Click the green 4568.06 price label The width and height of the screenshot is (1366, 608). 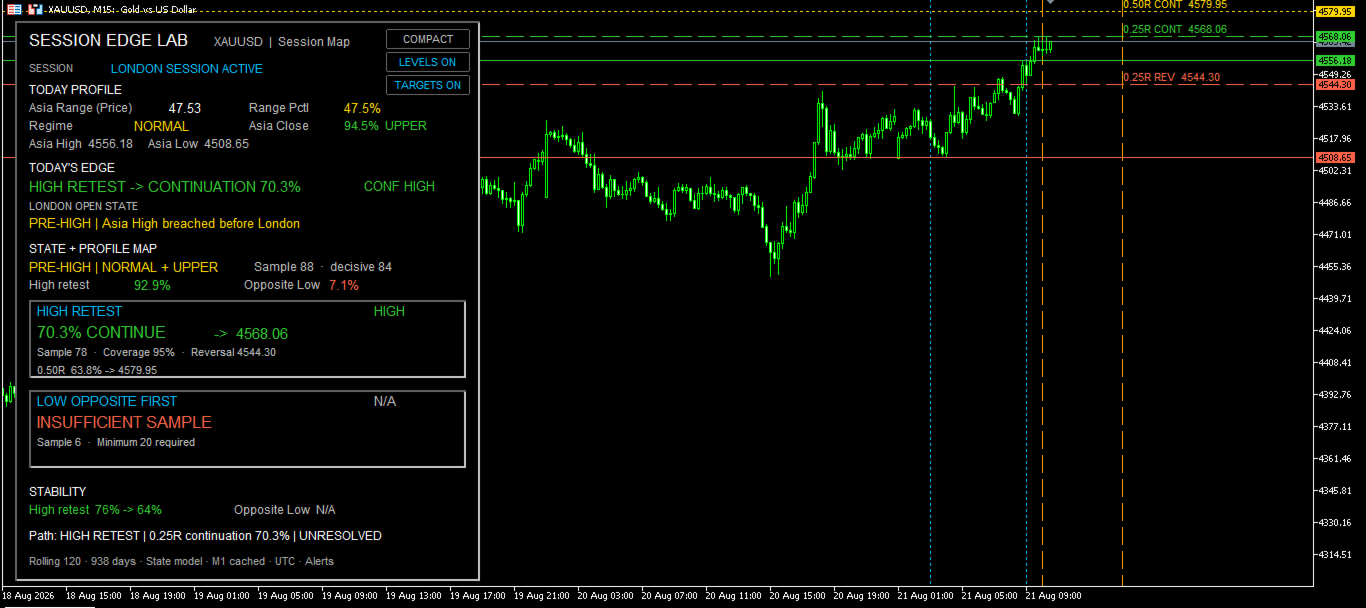click(x=1336, y=37)
